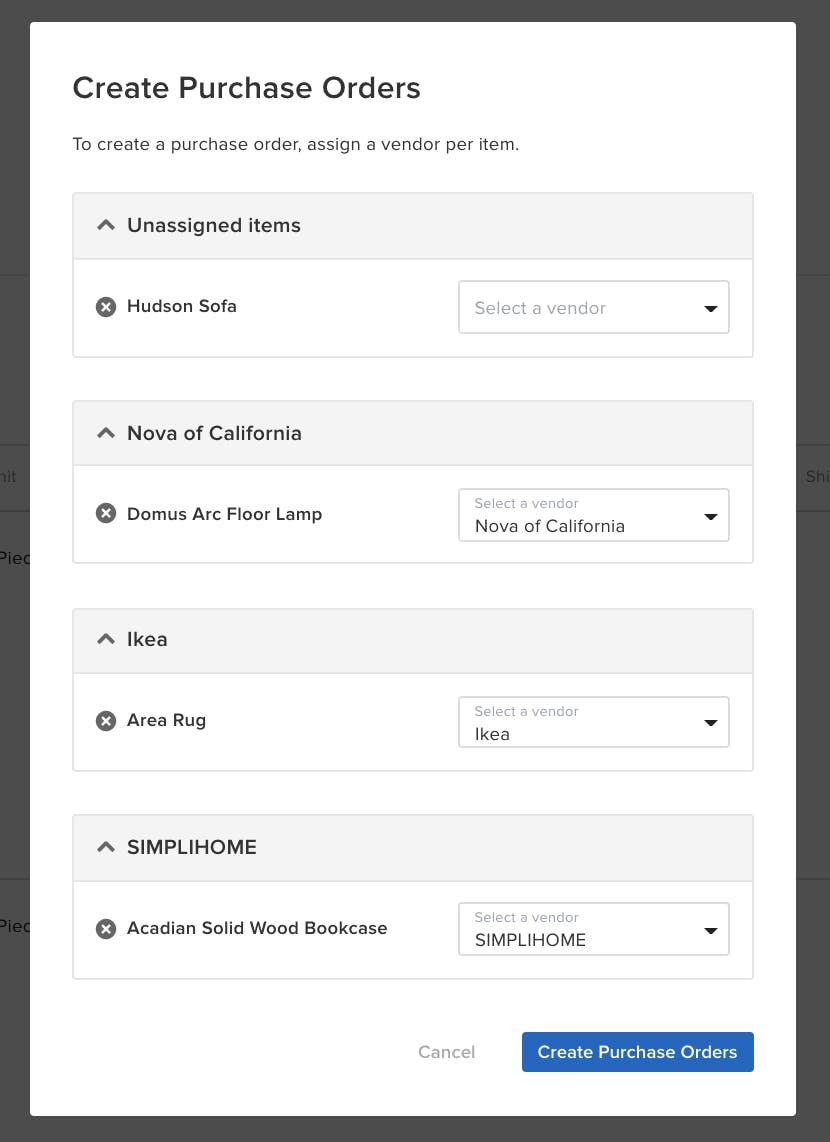Open the Select a vendor dropdown for Hudson Sofa

(580, 307)
